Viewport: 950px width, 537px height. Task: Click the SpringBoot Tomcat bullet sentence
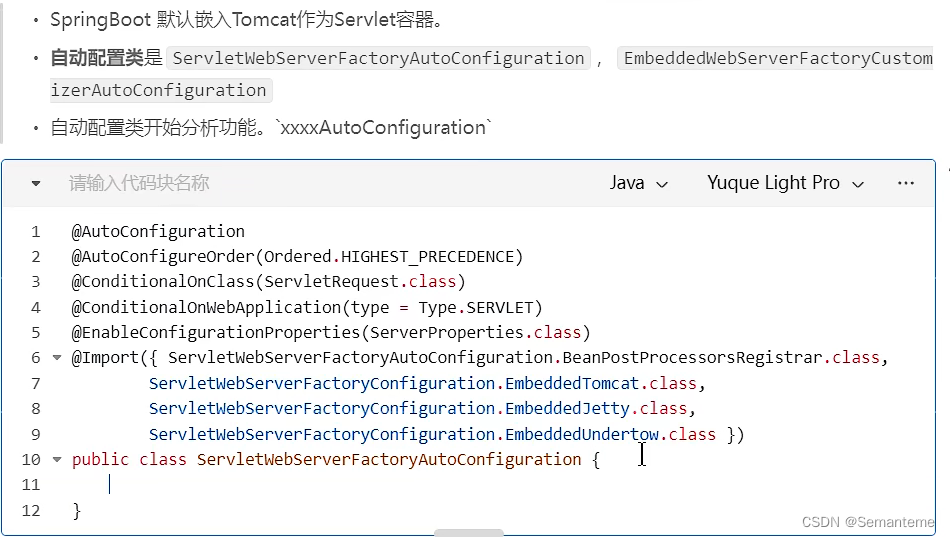pyautogui.click(x=246, y=20)
